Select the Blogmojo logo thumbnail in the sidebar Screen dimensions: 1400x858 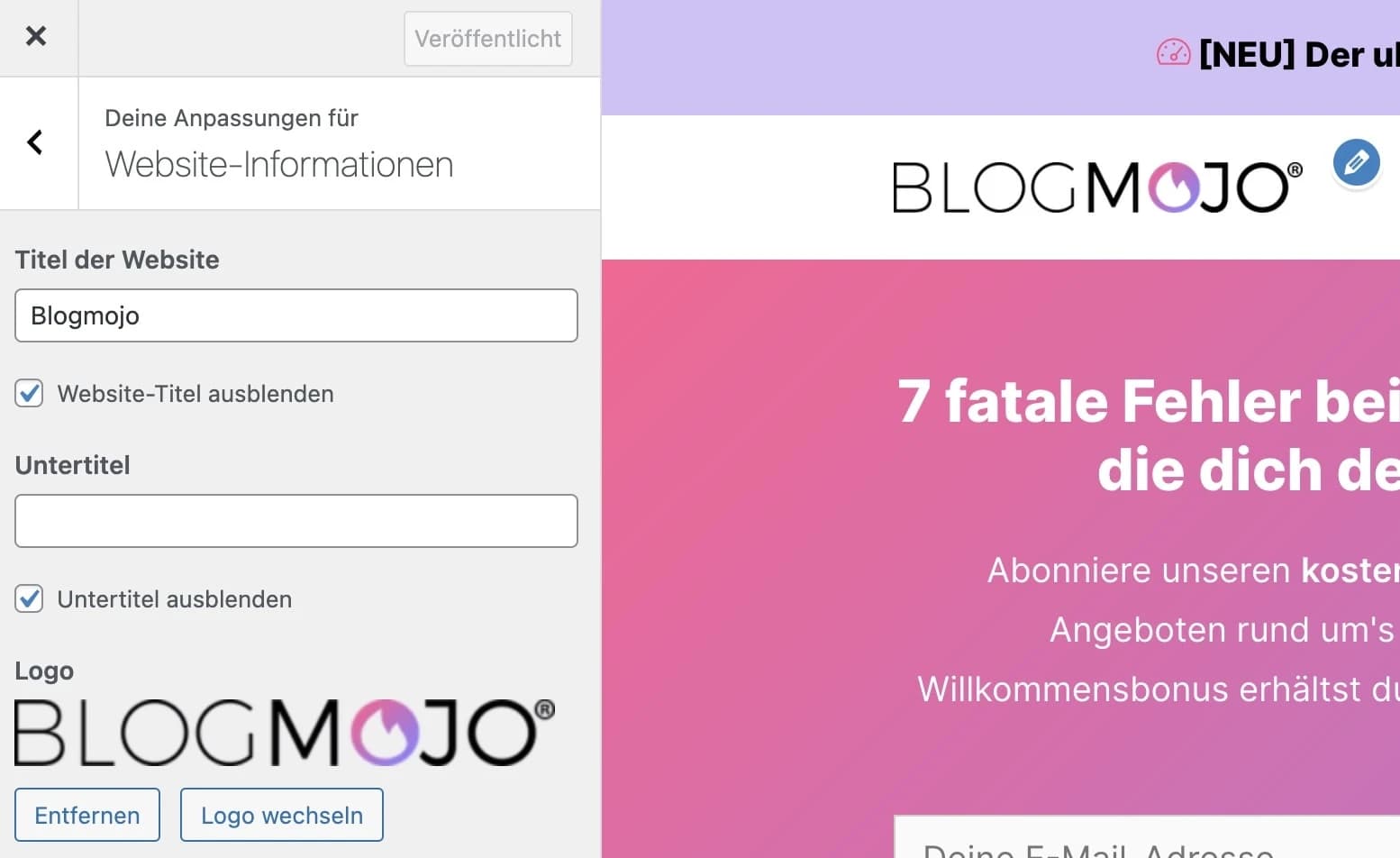(x=285, y=733)
